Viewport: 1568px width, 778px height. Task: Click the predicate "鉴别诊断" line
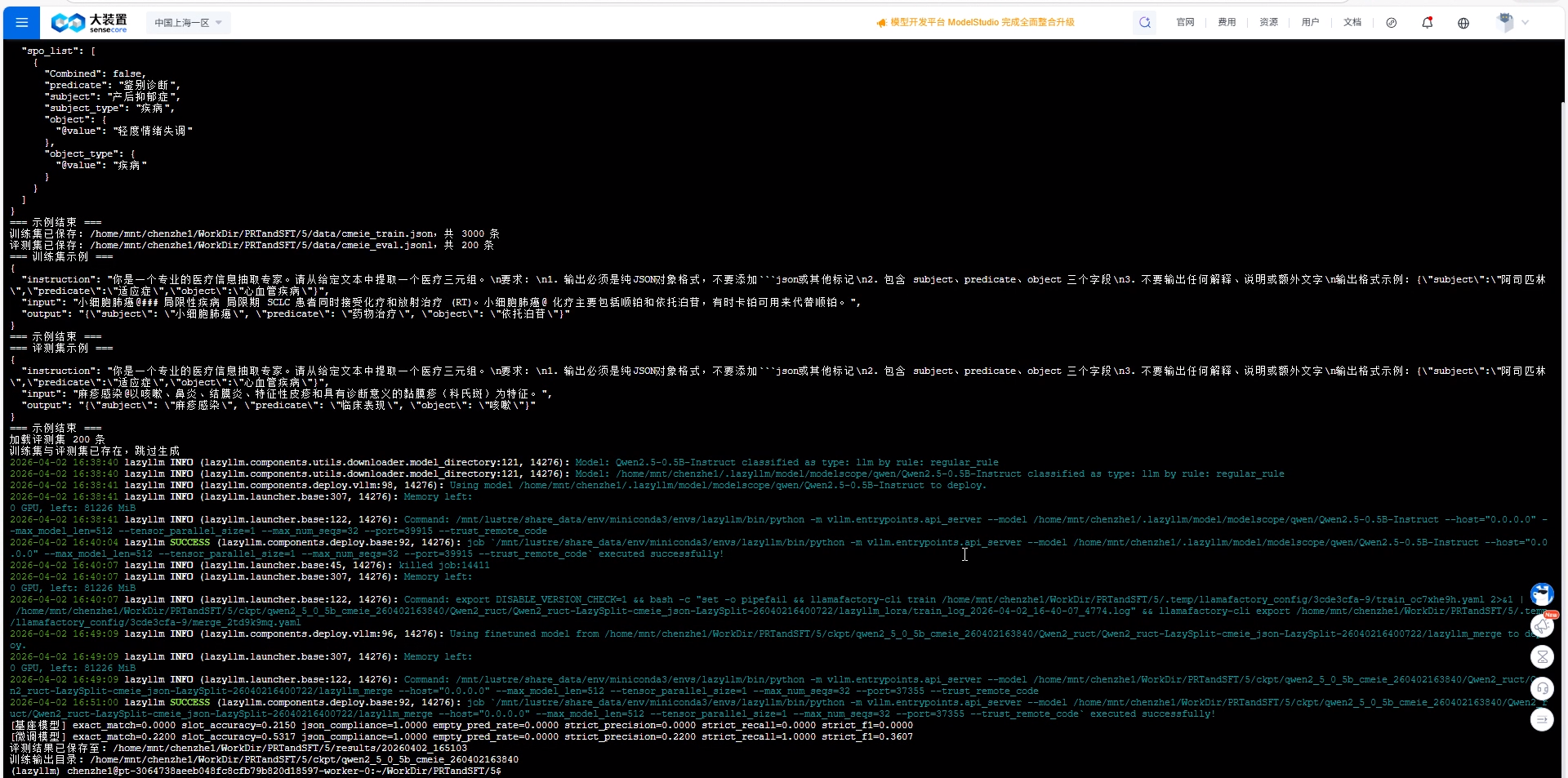[x=113, y=85]
